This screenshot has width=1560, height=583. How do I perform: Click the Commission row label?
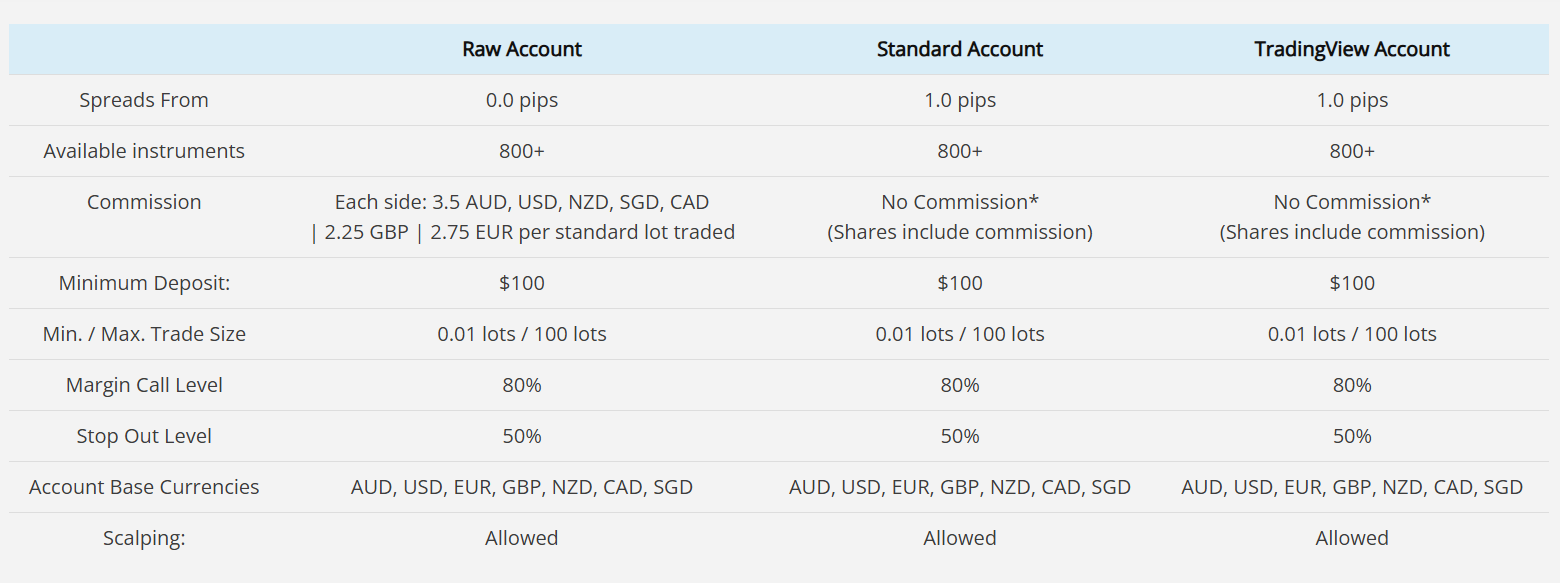144,202
